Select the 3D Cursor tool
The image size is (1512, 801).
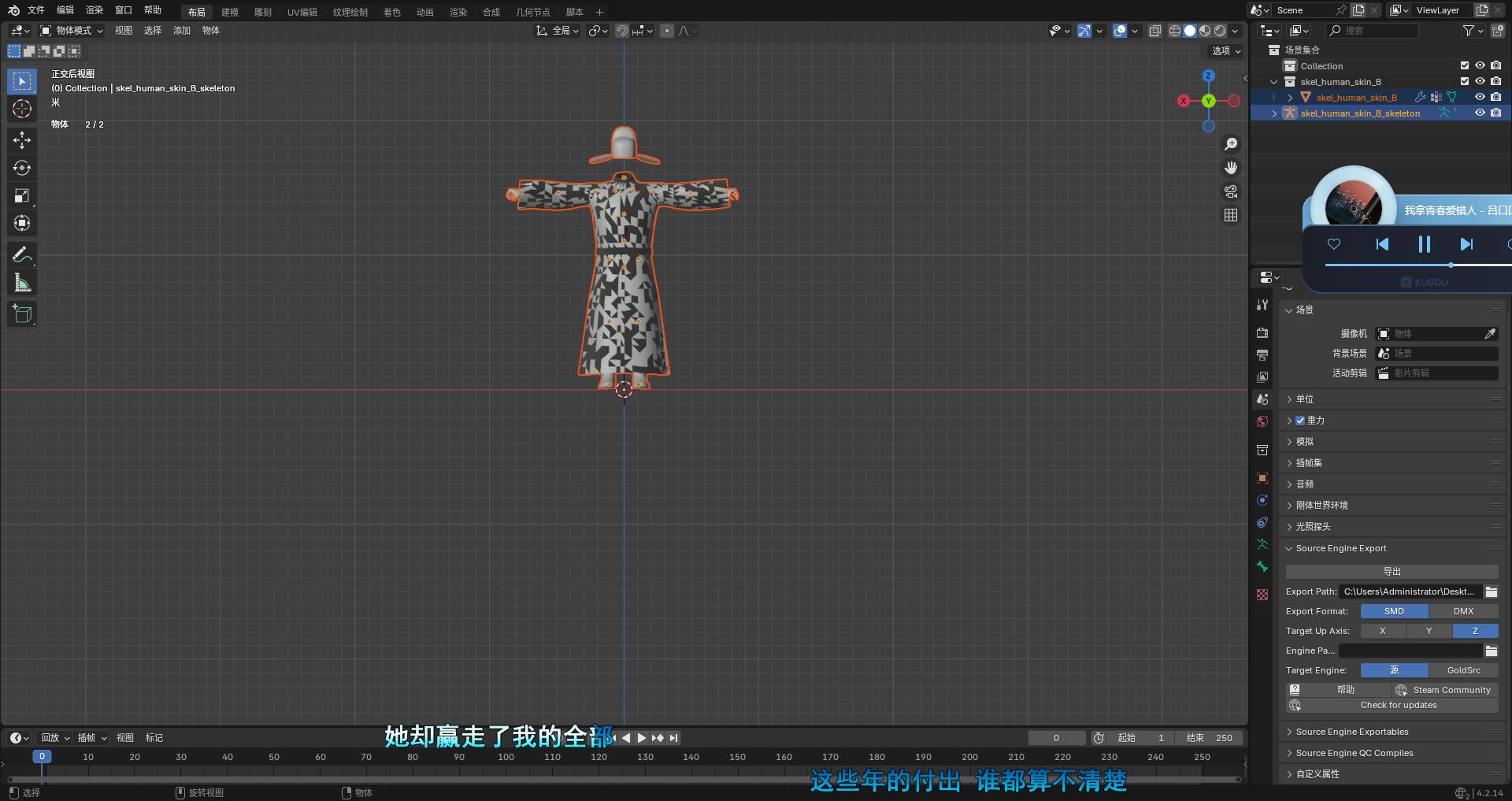(22, 109)
